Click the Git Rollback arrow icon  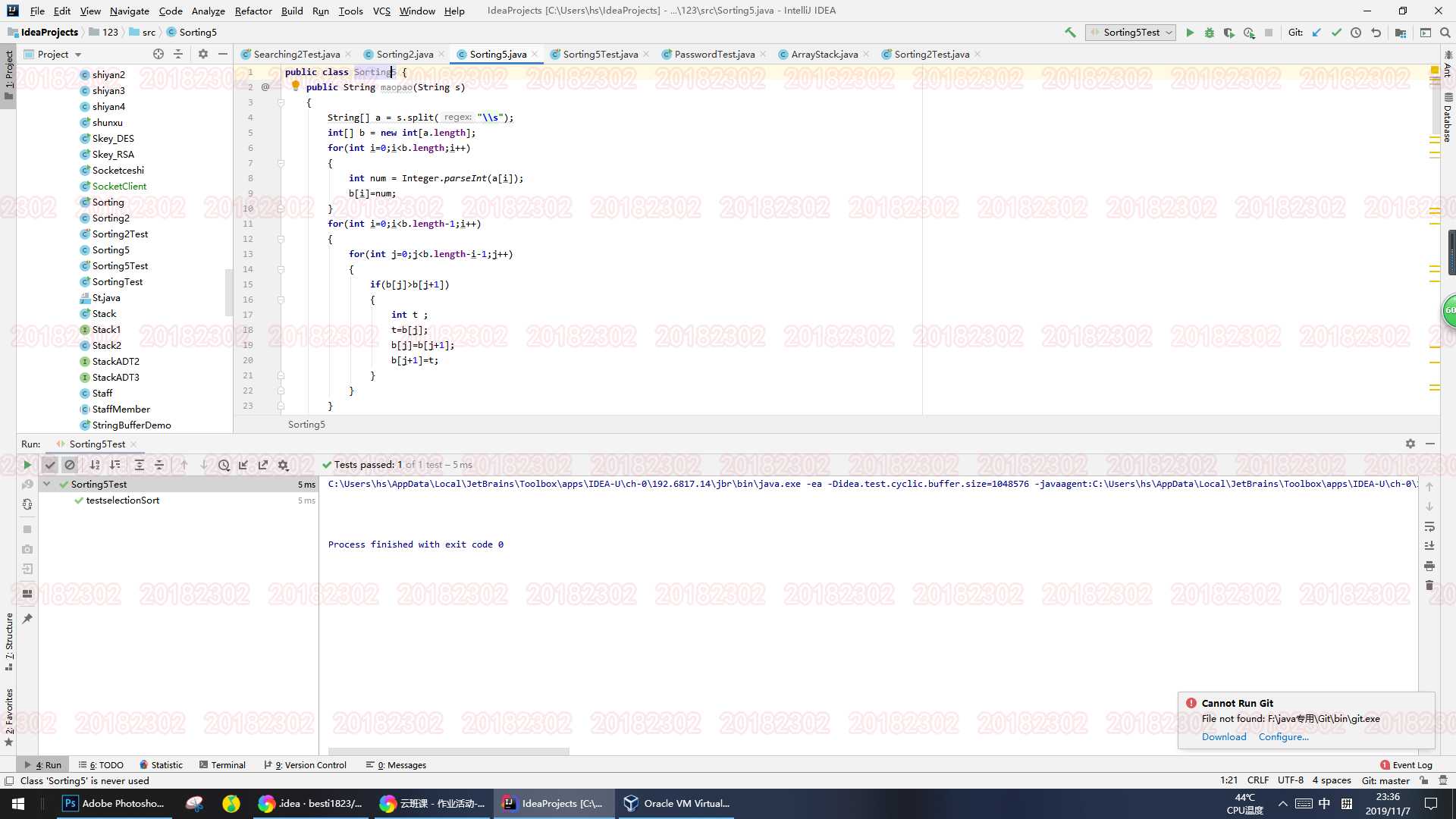1376,33
